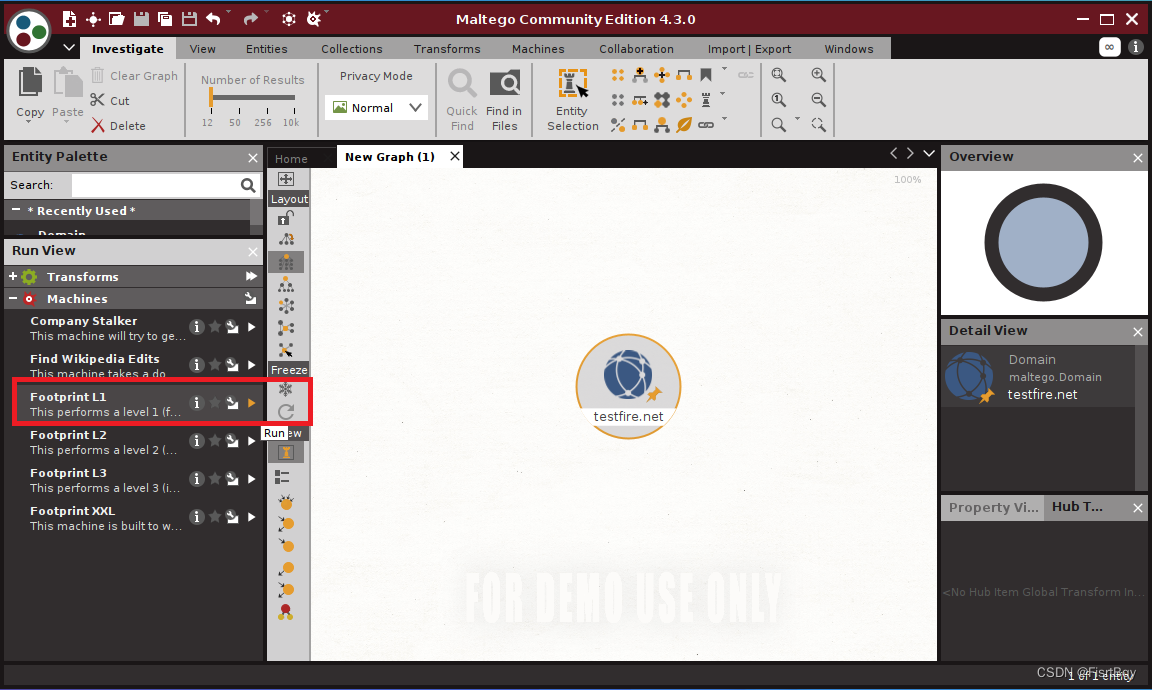Show info for Find Wikipedia Edits machine

point(196,365)
